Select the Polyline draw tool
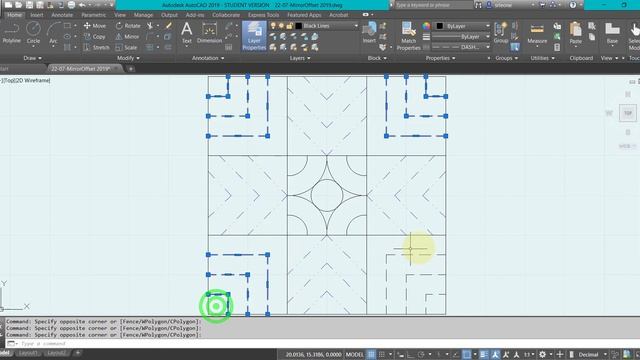The image size is (640, 360). [11, 33]
